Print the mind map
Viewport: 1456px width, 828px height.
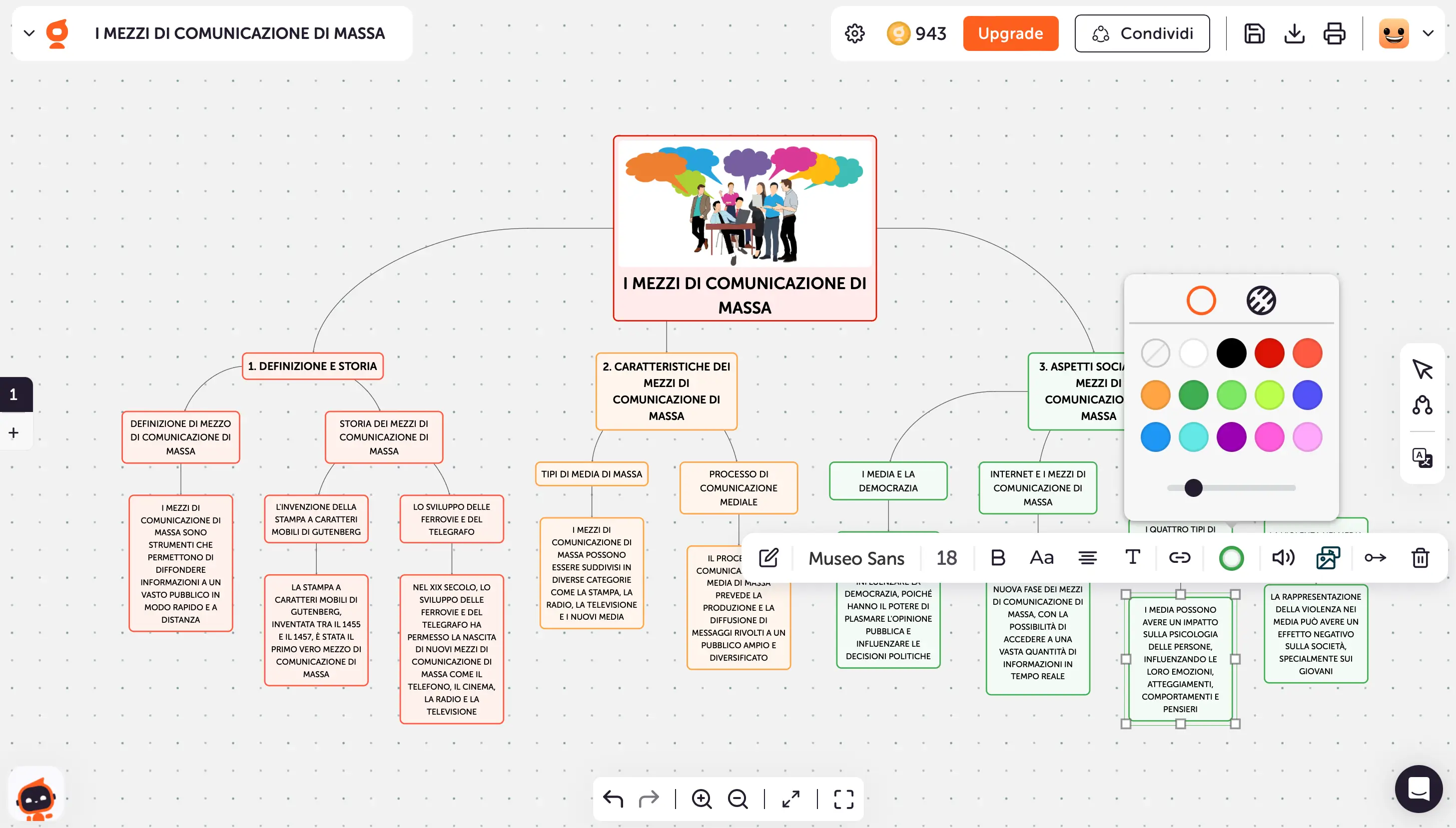click(1334, 33)
